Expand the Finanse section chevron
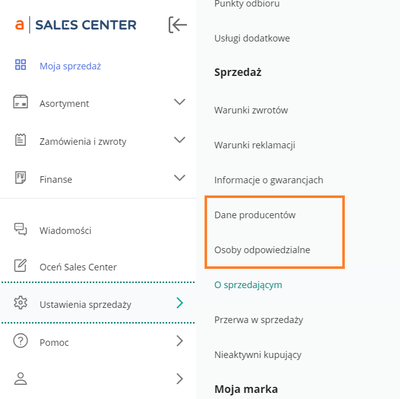 click(180, 178)
